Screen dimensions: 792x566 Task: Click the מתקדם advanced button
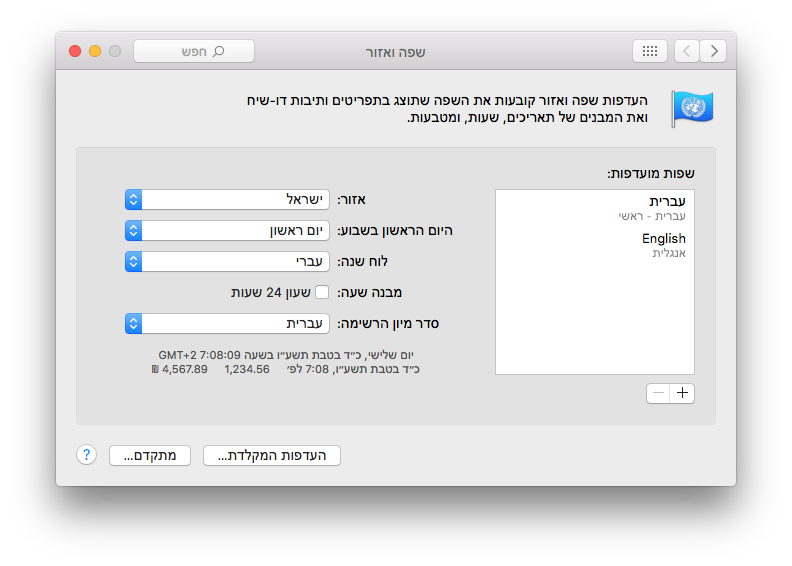pos(150,456)
